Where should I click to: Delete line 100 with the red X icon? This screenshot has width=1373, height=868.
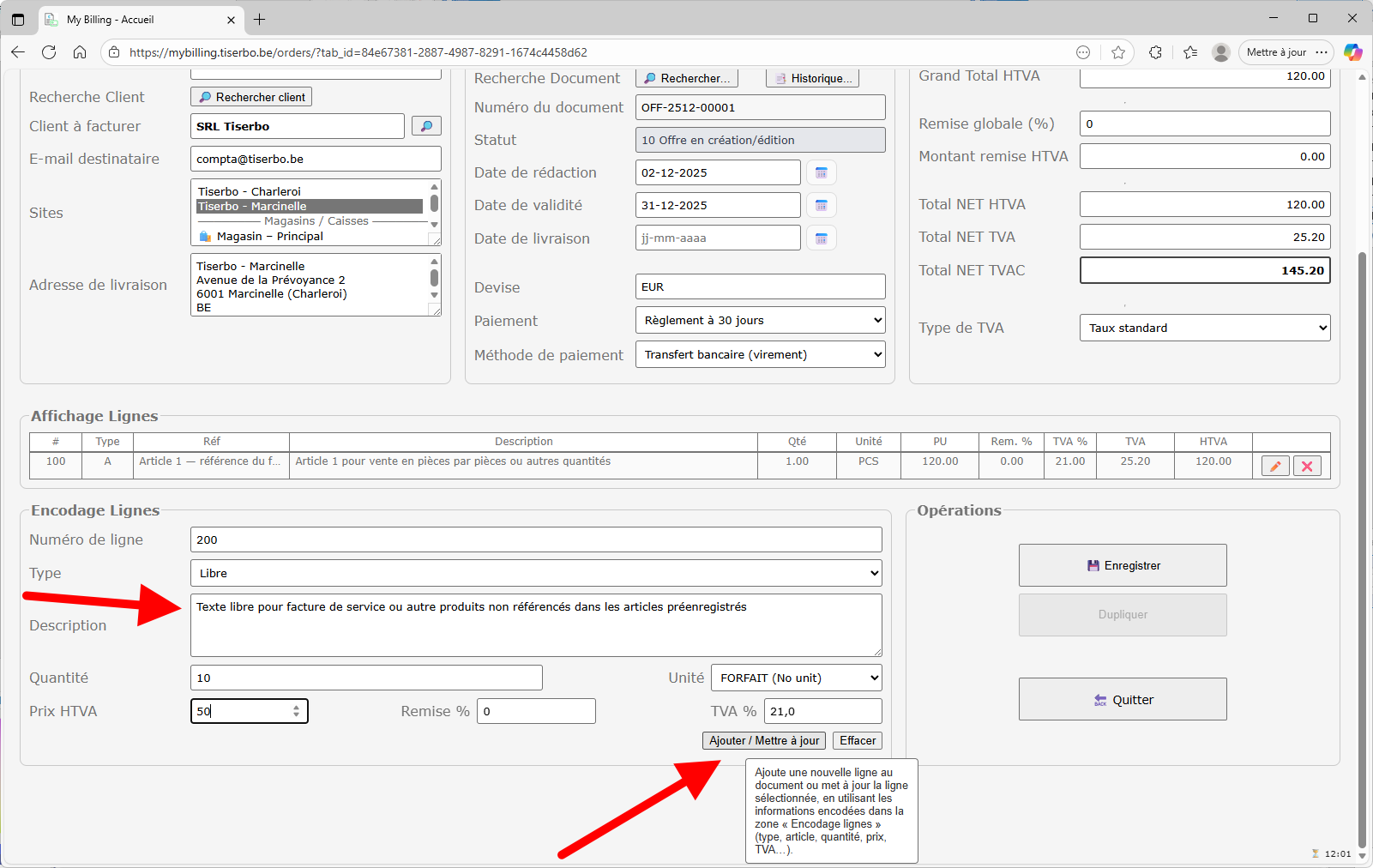[x=1307, y=466]
